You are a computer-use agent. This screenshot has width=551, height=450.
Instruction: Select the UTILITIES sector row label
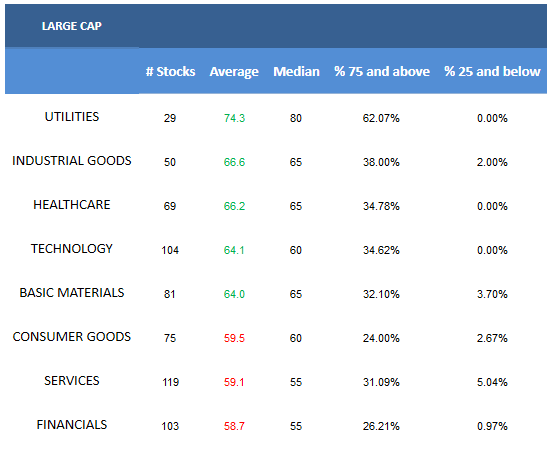pos(72,117)
